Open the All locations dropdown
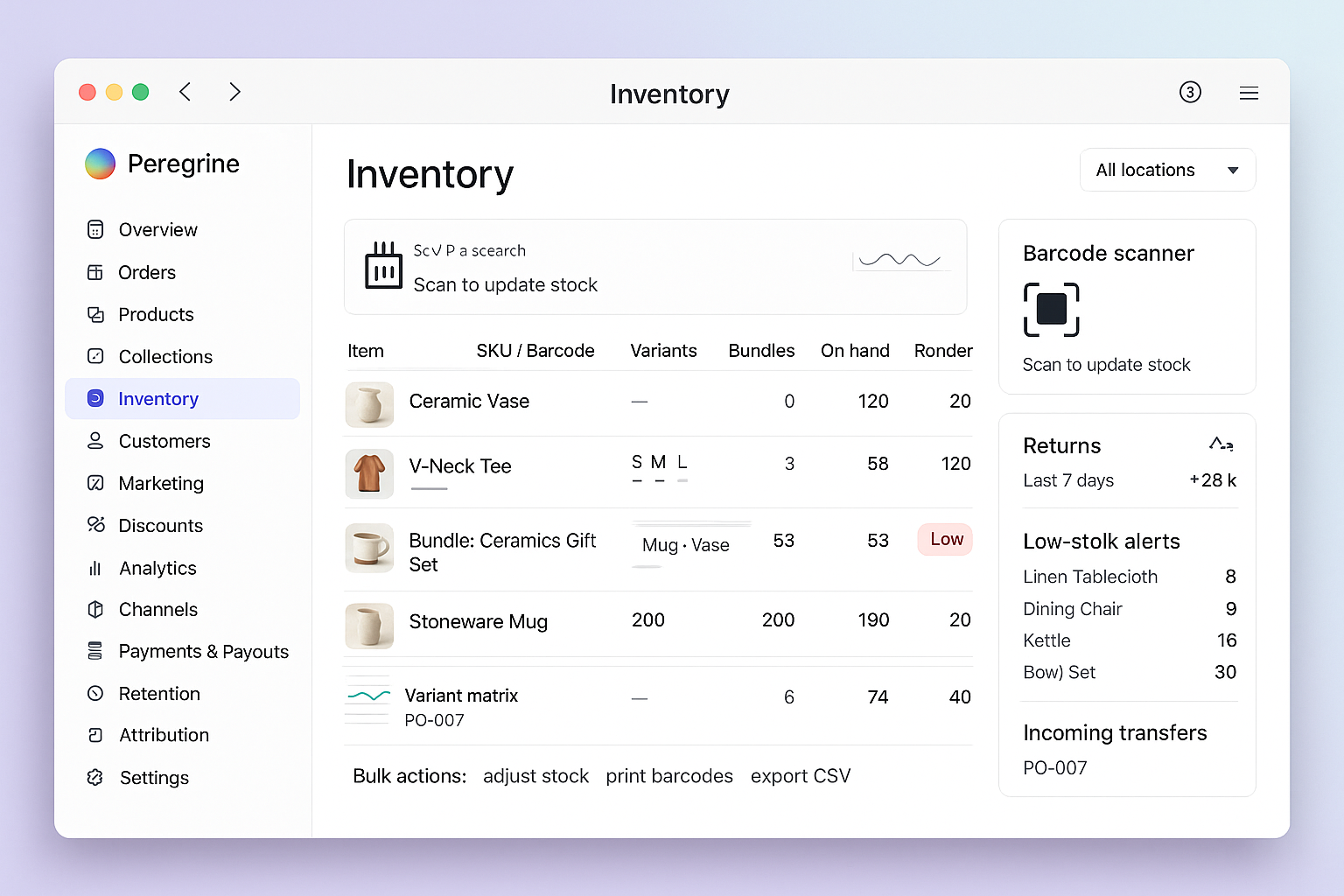Screen dimensions: 1344x896 pos(1167,170)
